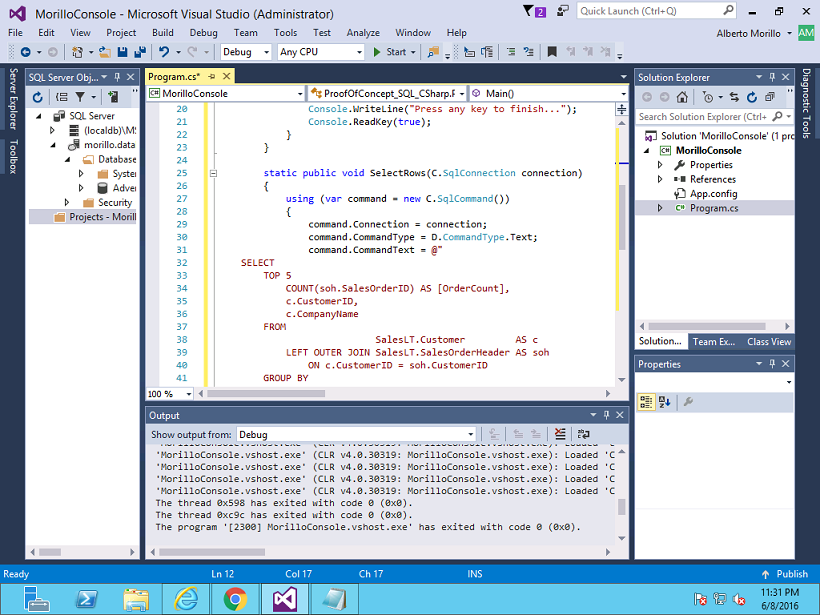
Task: Click the Output panel vertical scrollbar thumb
Action: [x=621, y=507]
